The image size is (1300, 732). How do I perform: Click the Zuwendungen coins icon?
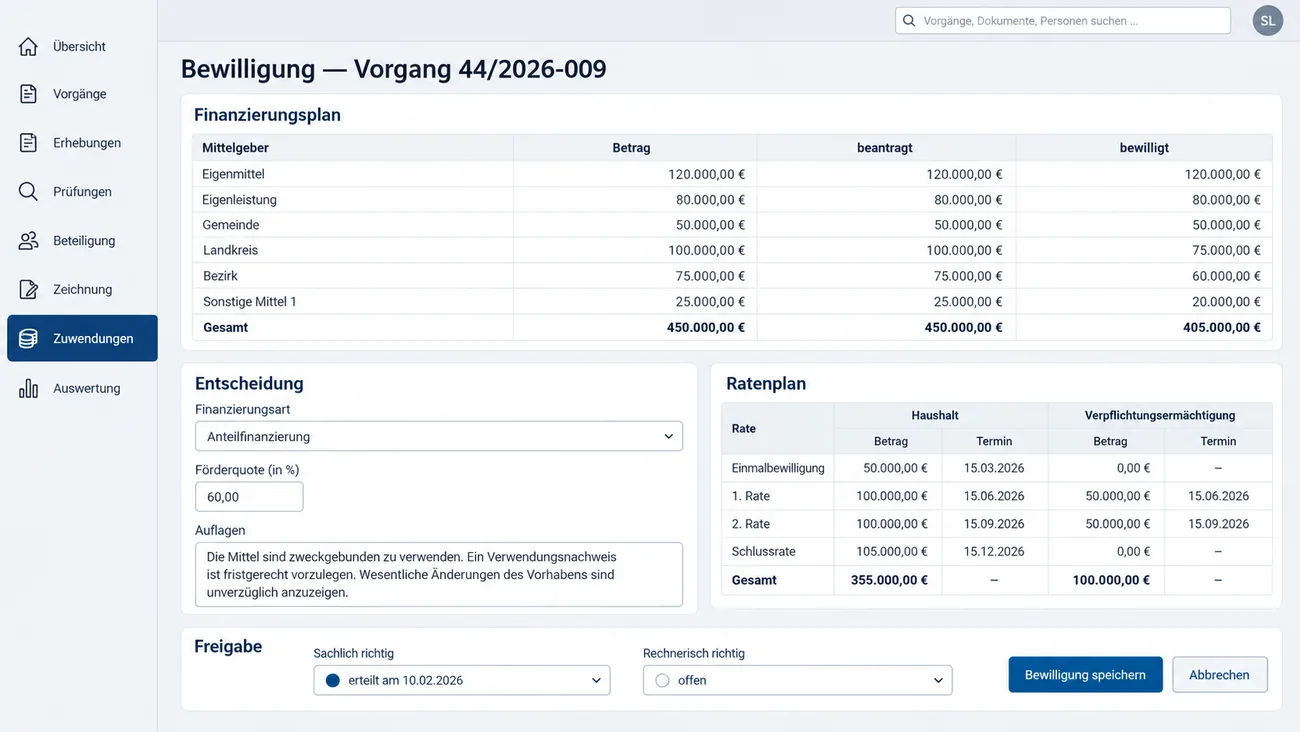28,339
